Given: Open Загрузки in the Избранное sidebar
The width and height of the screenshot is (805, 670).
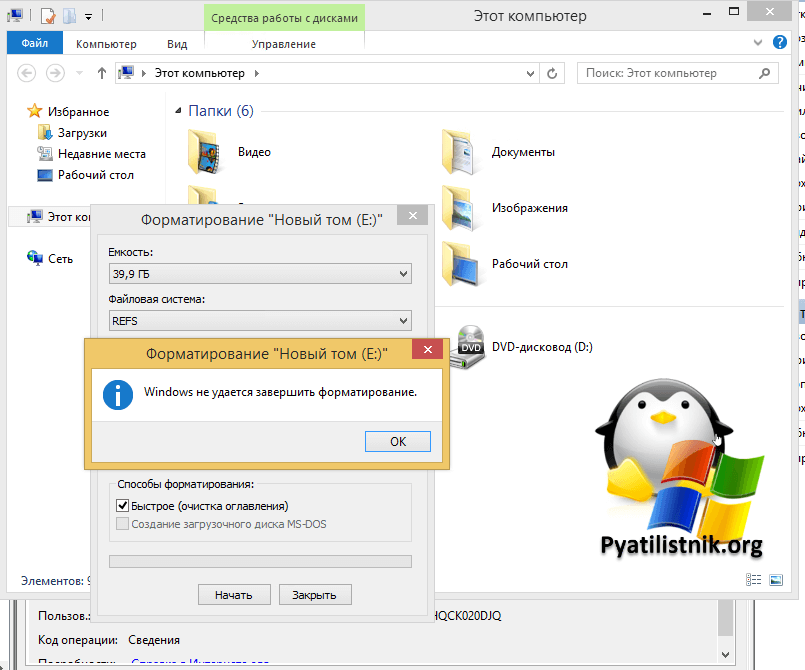Looking at the screenshot, I should point(82,133).
